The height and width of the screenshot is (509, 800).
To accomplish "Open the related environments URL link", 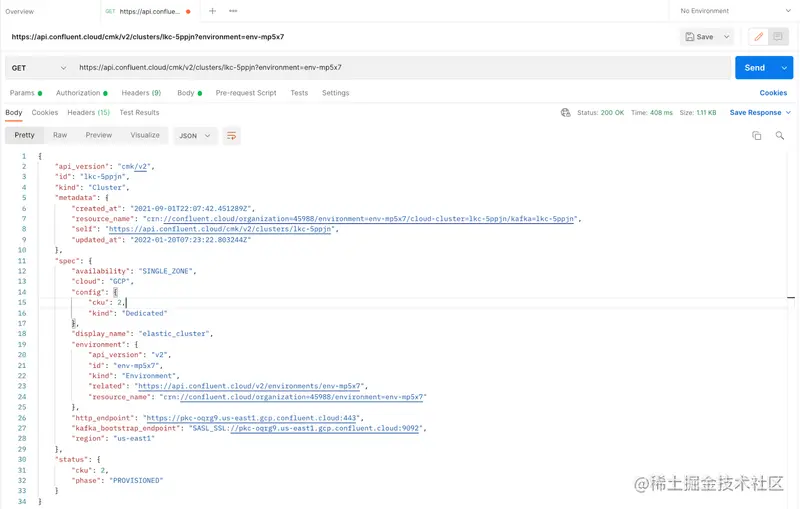I will point(249,386).
